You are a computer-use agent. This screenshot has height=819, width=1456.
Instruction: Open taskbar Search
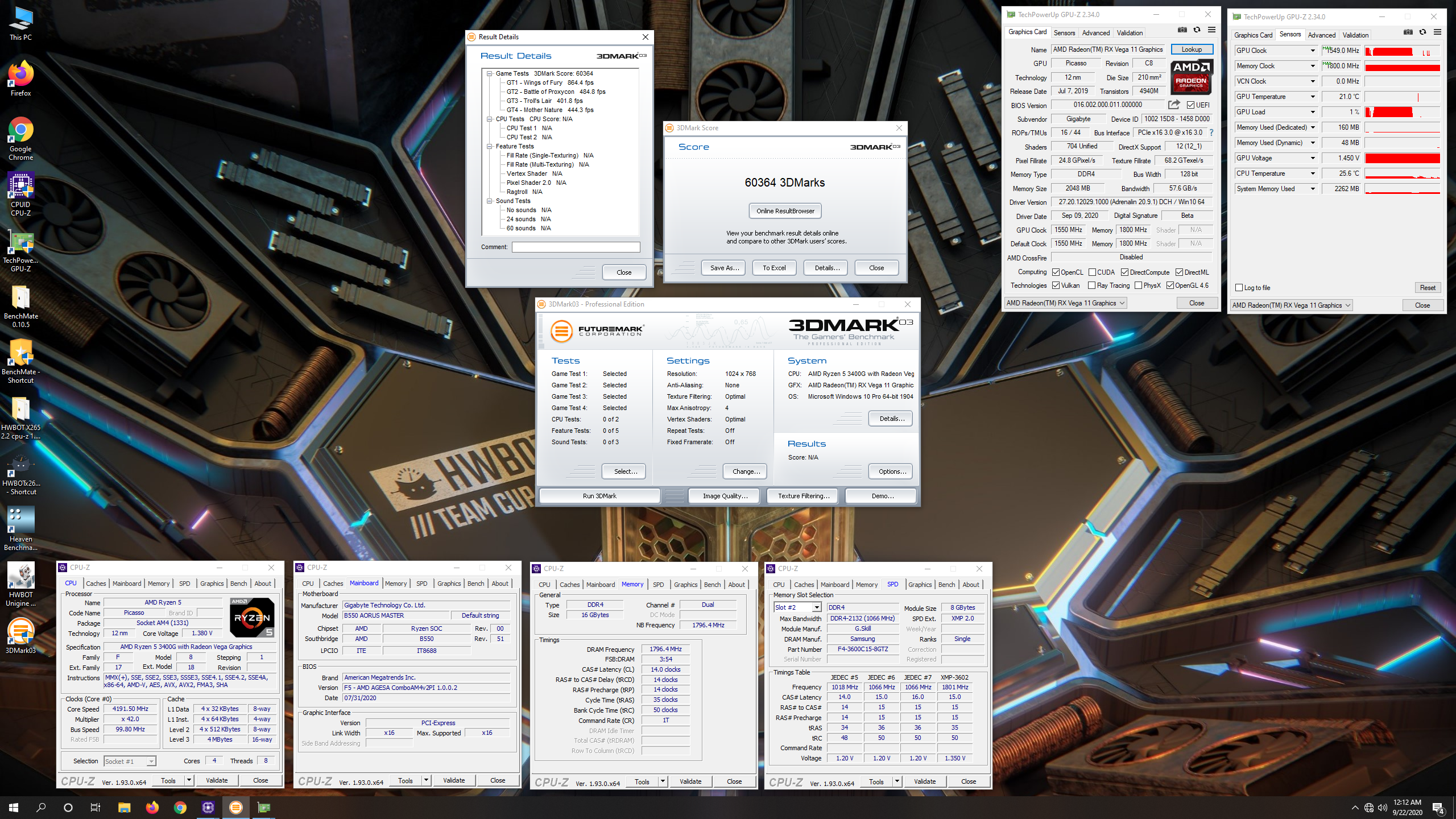41,807
